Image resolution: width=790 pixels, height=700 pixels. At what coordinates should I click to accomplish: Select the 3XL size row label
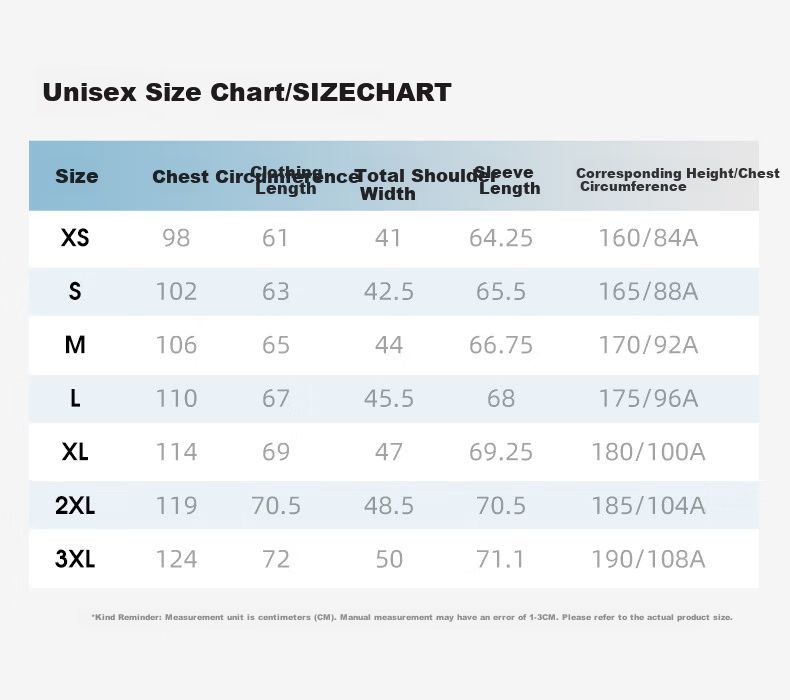(x=75, y=559)
